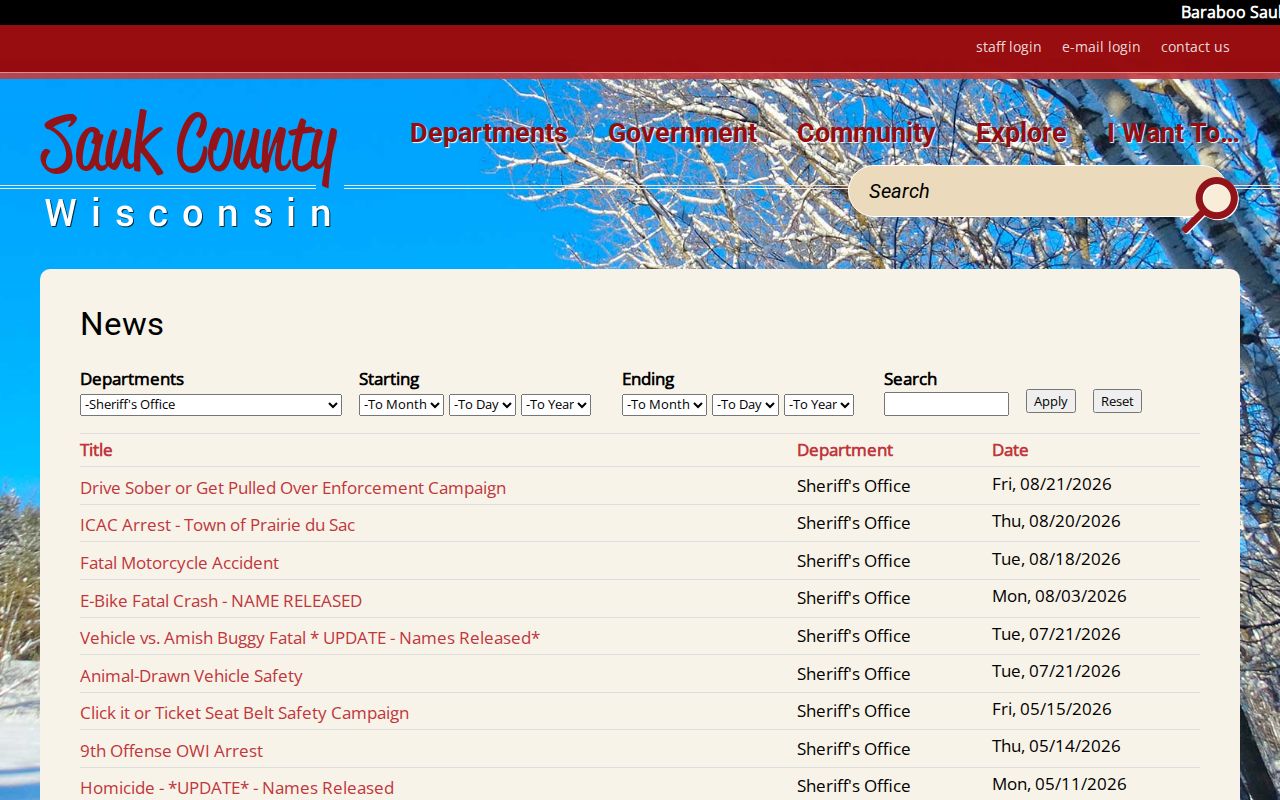Open the Ending month dropdown

664,405
